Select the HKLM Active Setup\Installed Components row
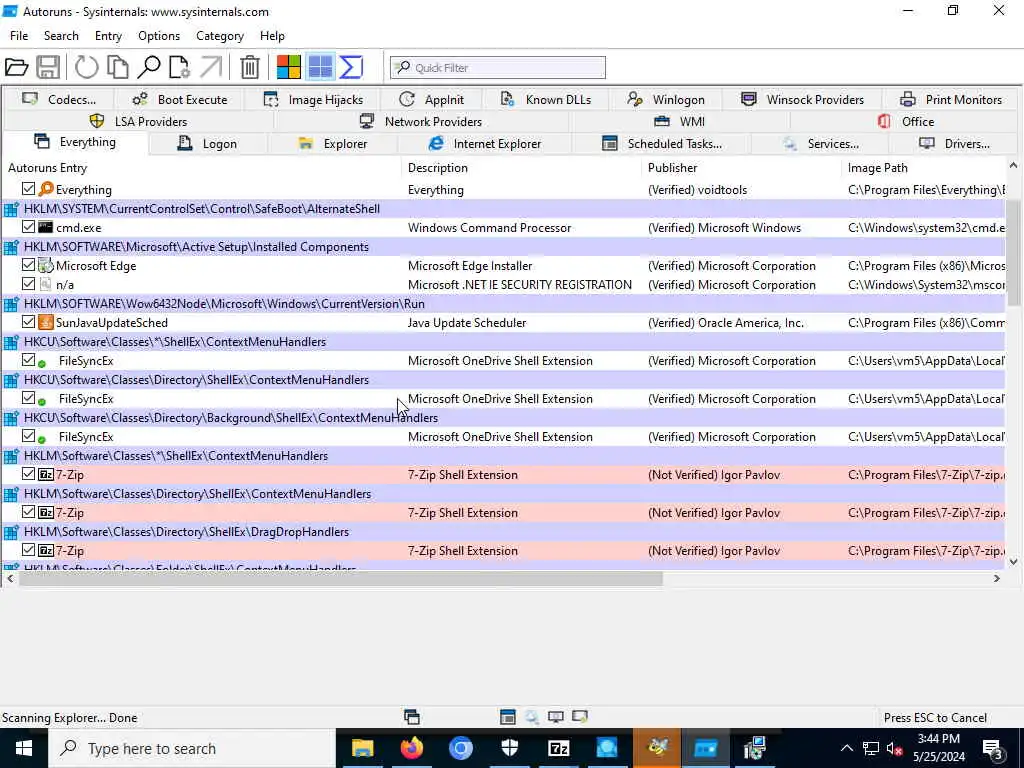Screen dimensions: 1024x768 coord(503,247)
